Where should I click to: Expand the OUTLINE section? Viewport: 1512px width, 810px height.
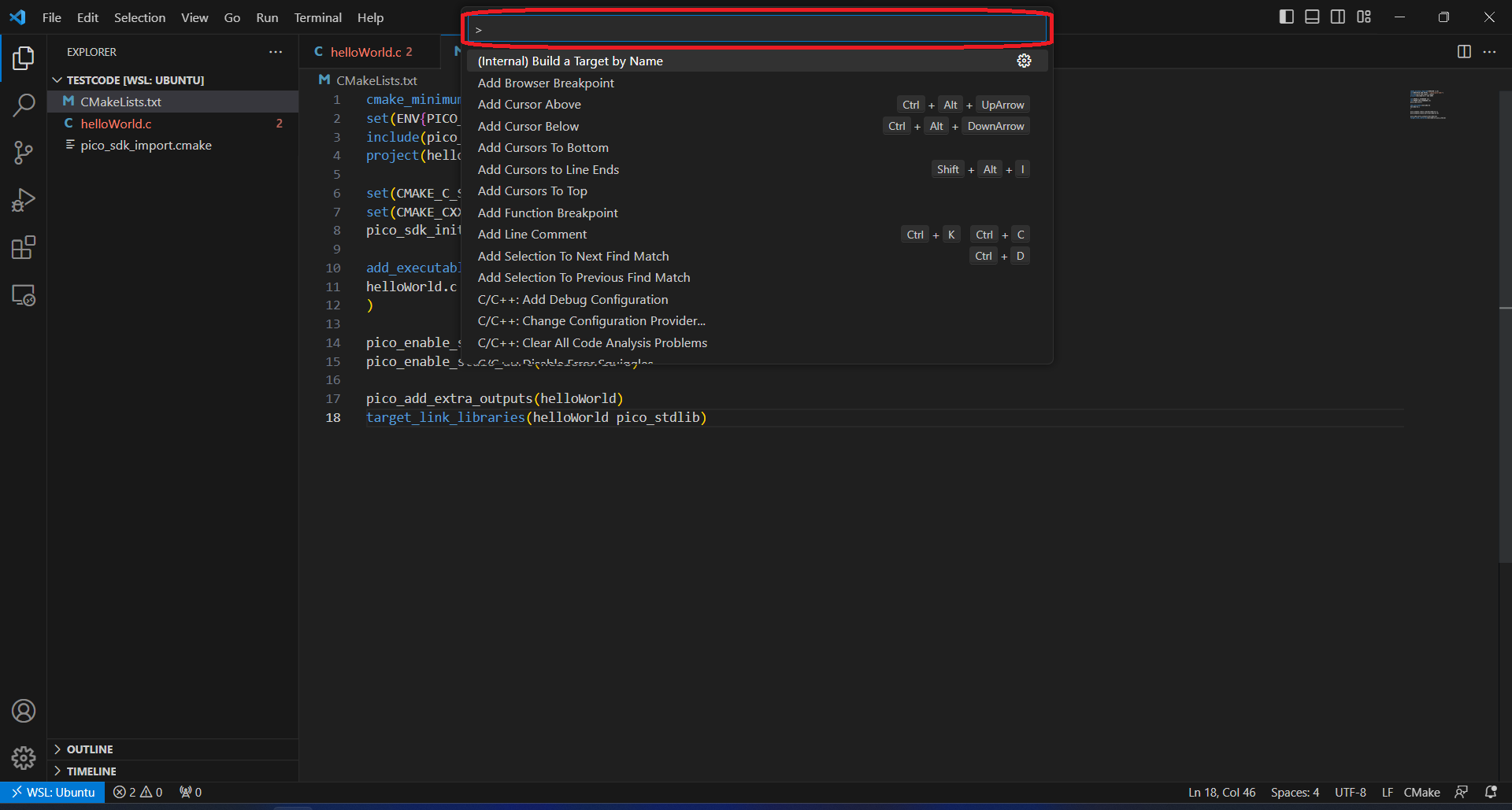click(x=90, y=749)
